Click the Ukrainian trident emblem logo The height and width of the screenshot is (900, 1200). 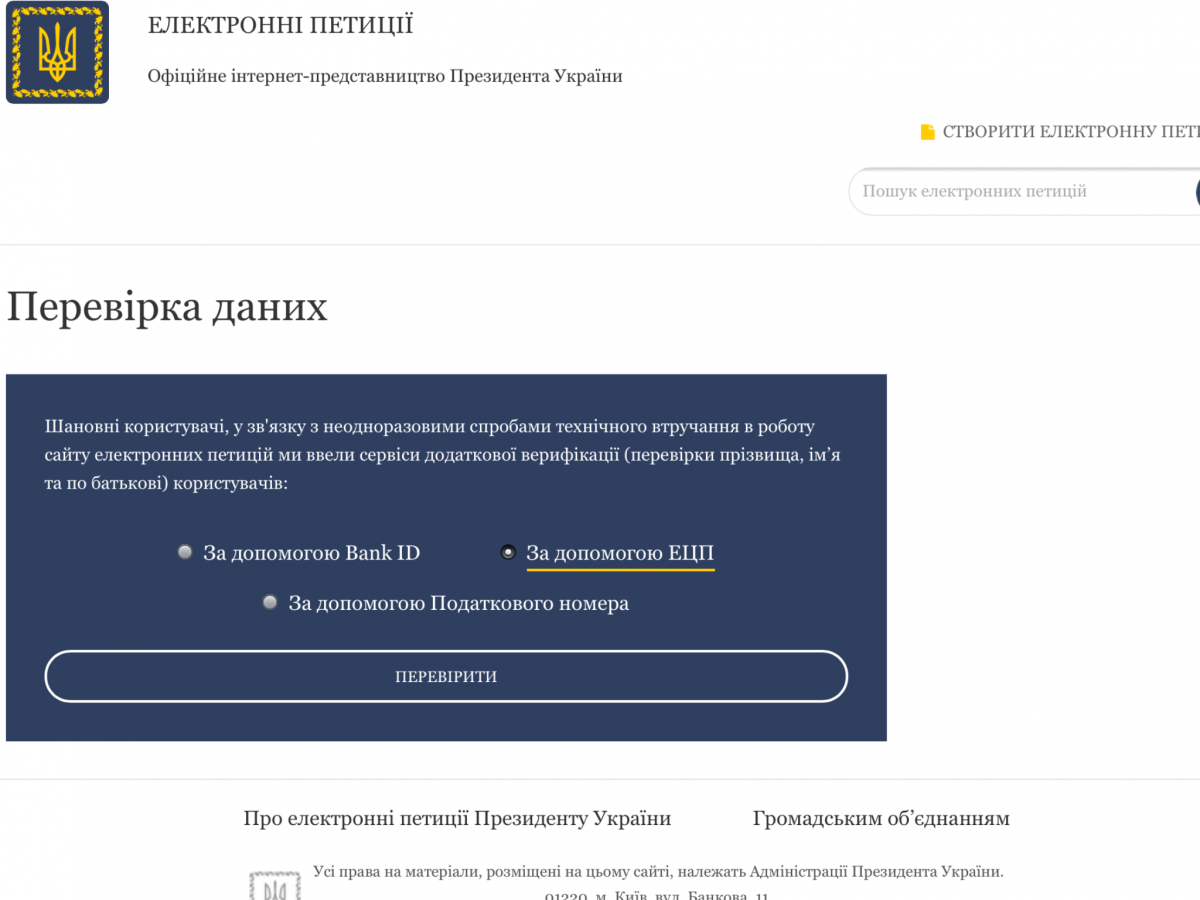pos(57,53)
